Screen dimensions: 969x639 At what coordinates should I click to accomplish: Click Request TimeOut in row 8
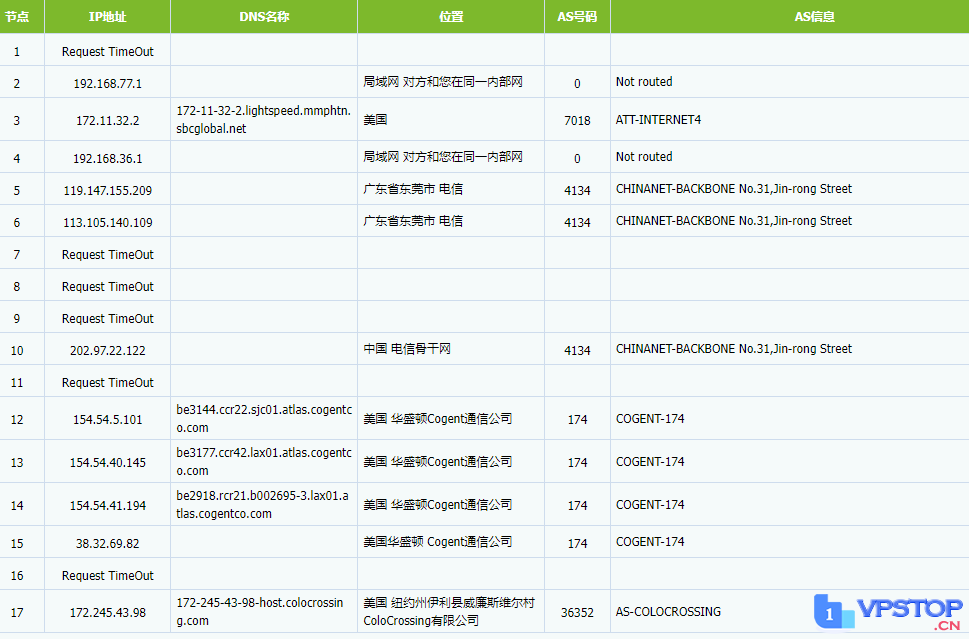point(108,287)
